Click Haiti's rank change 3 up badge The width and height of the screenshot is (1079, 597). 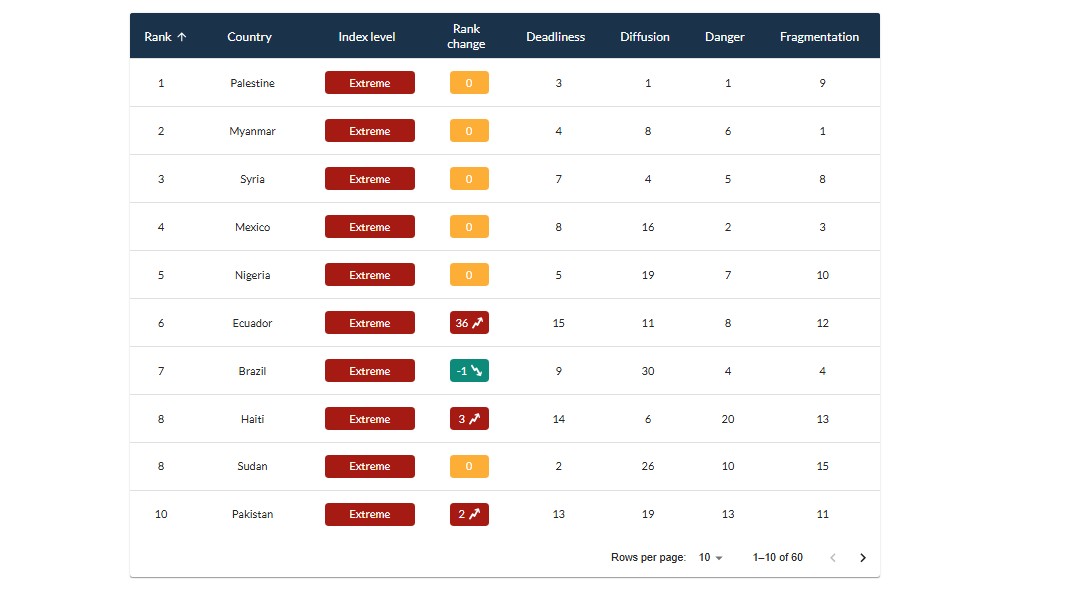point(469,419)
